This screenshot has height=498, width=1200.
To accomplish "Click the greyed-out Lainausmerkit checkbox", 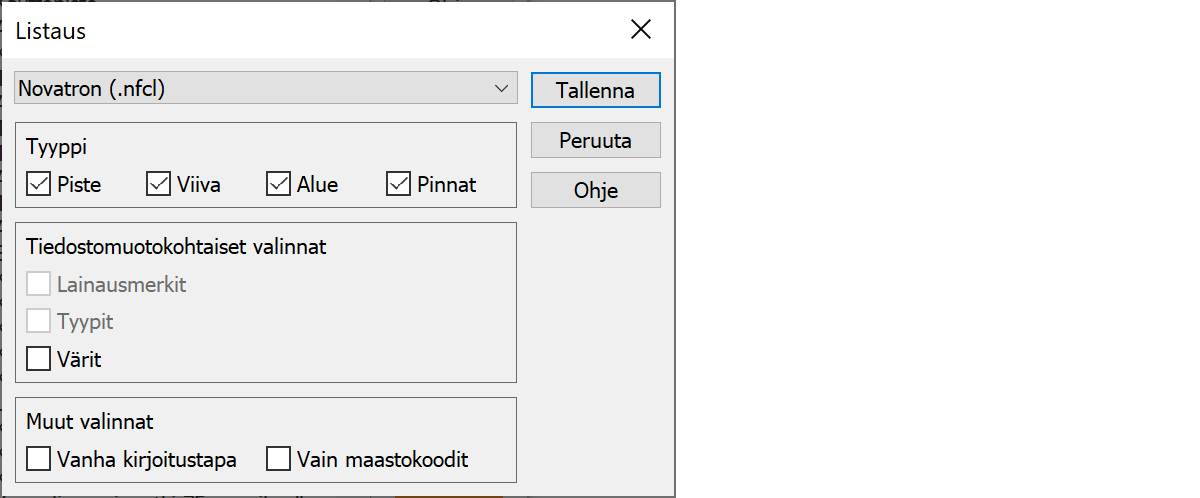I will click(x=39, y=285).
